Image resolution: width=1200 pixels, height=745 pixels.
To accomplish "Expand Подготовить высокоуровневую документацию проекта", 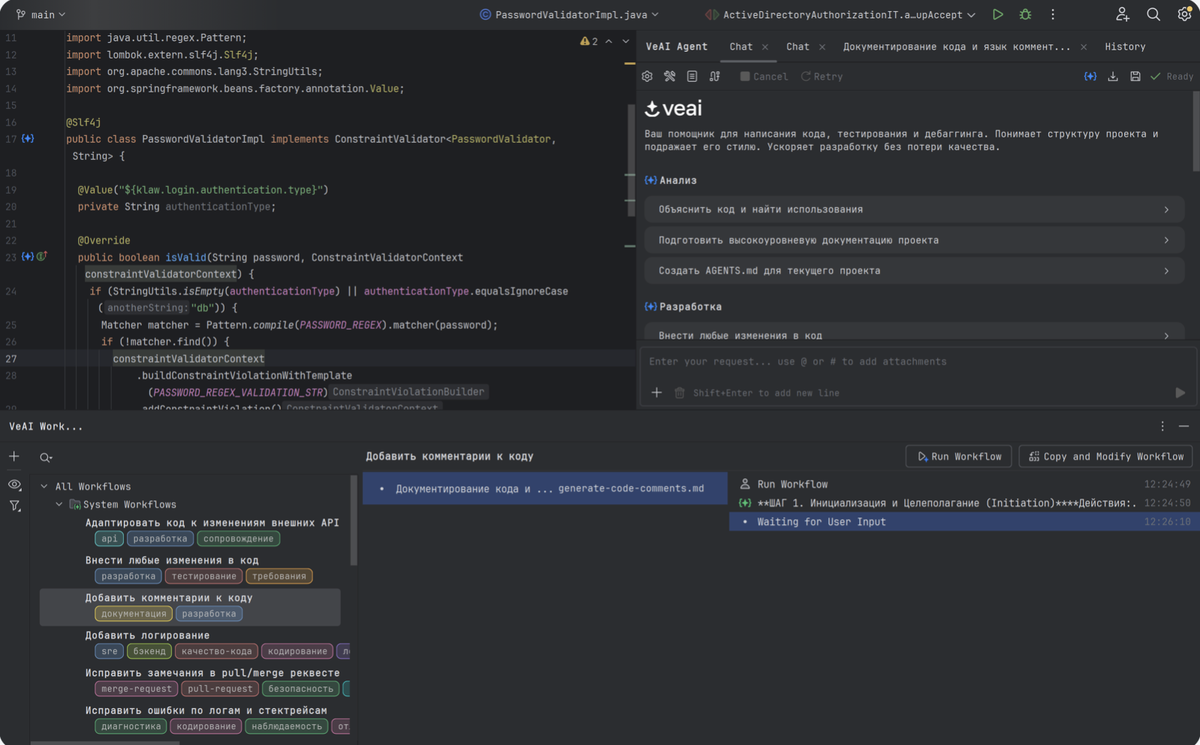I will (x=914, y=240).
